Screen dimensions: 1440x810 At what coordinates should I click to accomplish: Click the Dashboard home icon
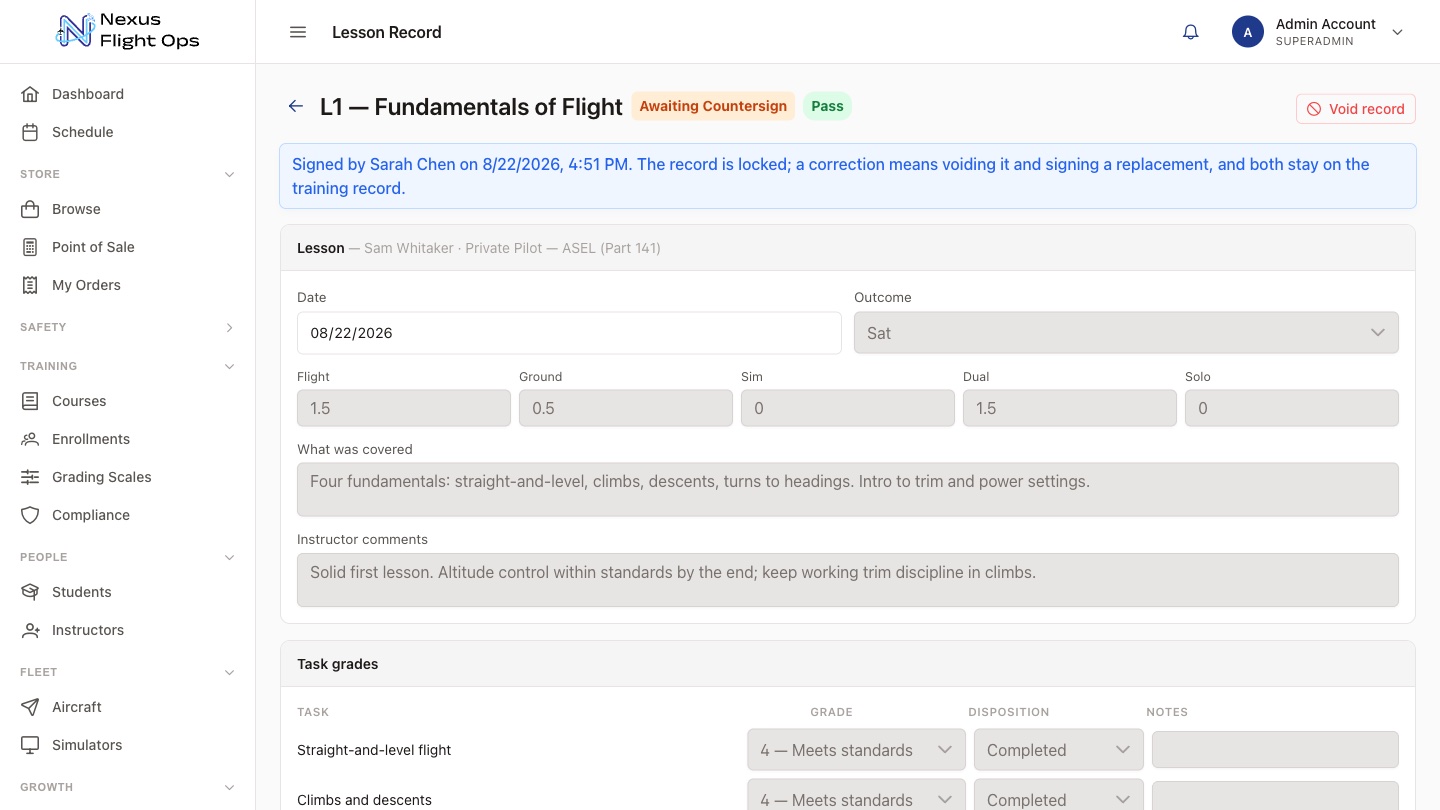[x=30, y=94]
